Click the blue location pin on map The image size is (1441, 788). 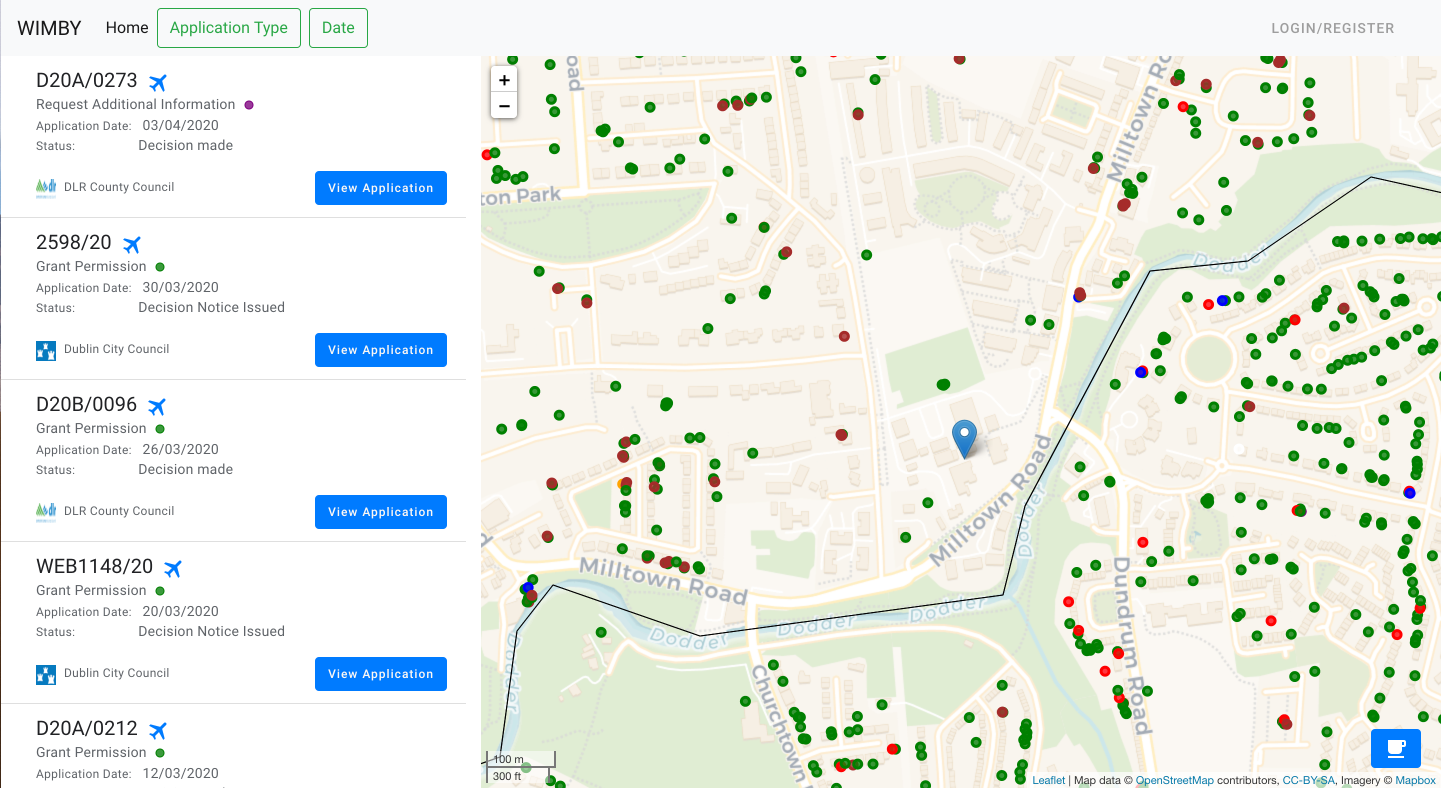click(964, 438)
